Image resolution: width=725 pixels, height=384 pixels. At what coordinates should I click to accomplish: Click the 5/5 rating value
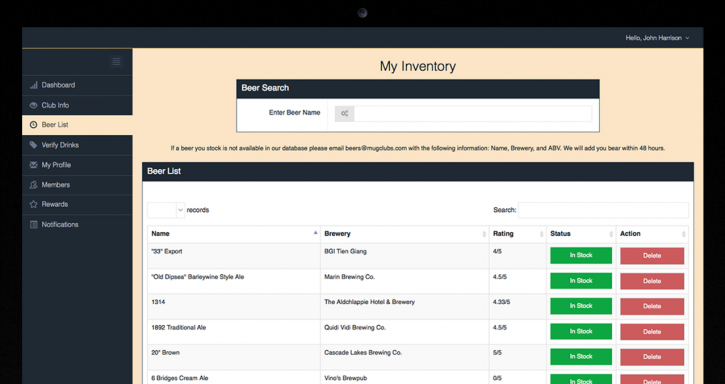pyautogui.click(x=497, y=353)
